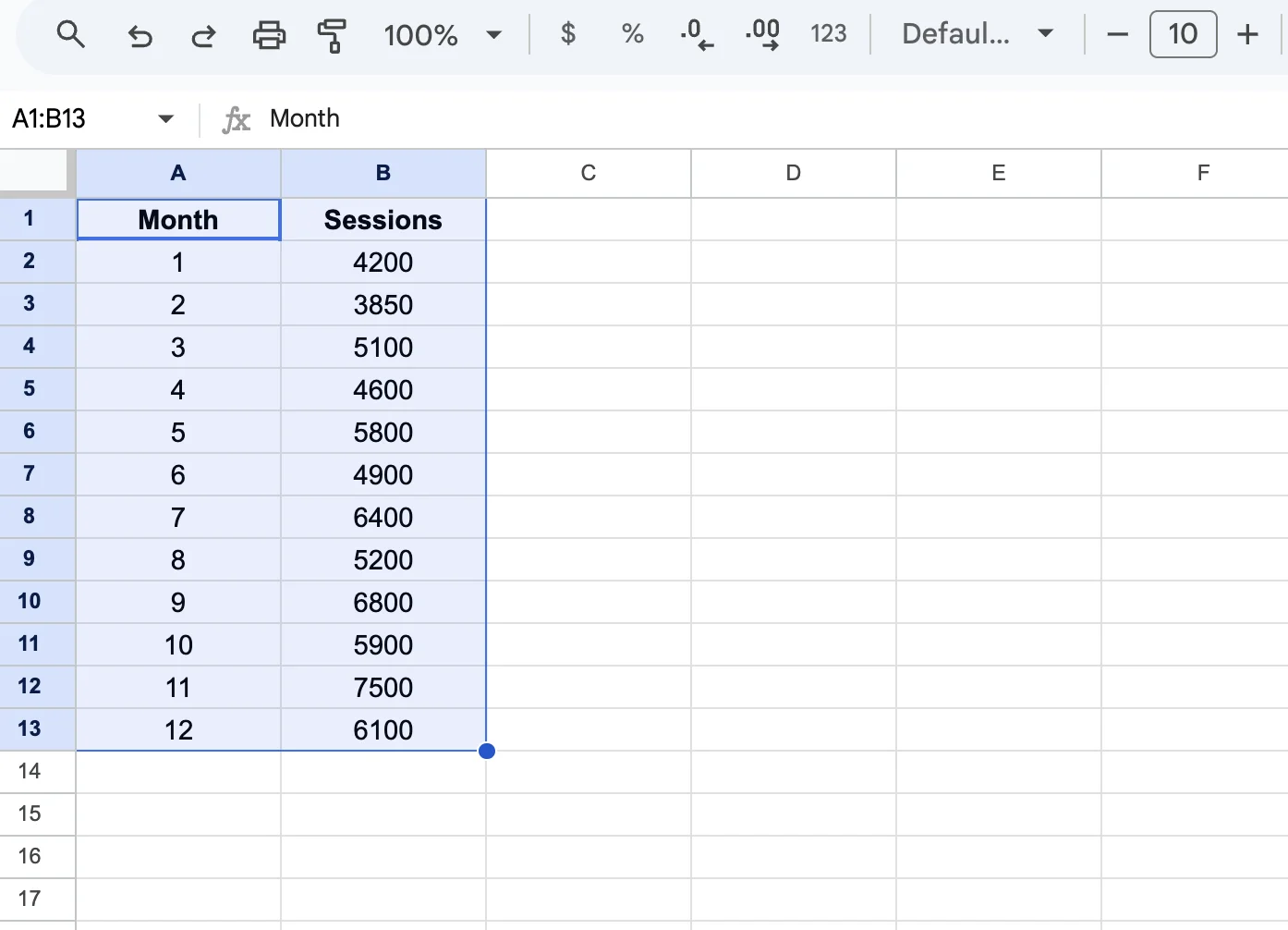Click inside the font size field
The width and height of the screenshot is (1288, 930).
[x=1183, y=34]
